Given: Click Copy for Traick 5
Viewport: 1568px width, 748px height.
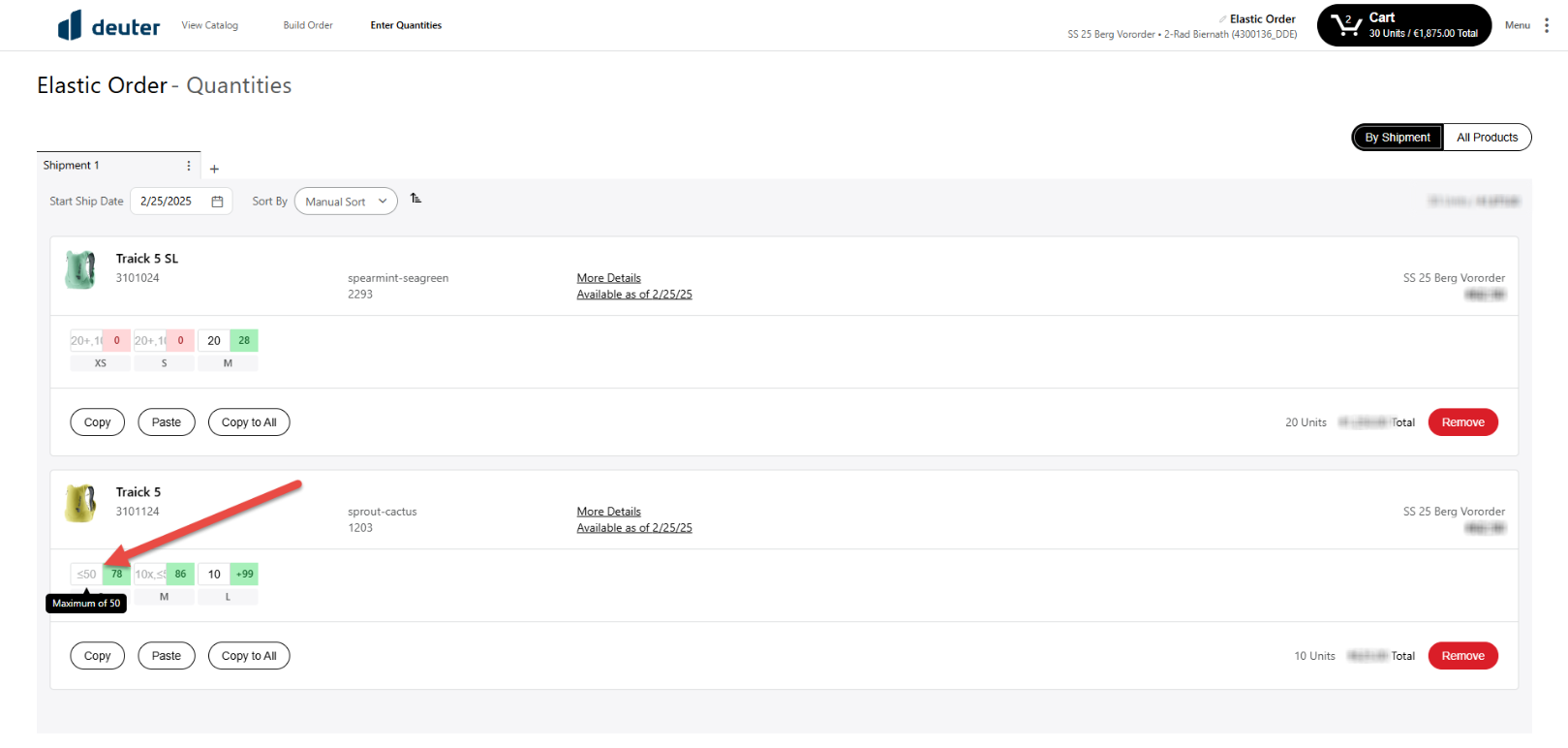Looking at the screenshot, I should point(98,656).
